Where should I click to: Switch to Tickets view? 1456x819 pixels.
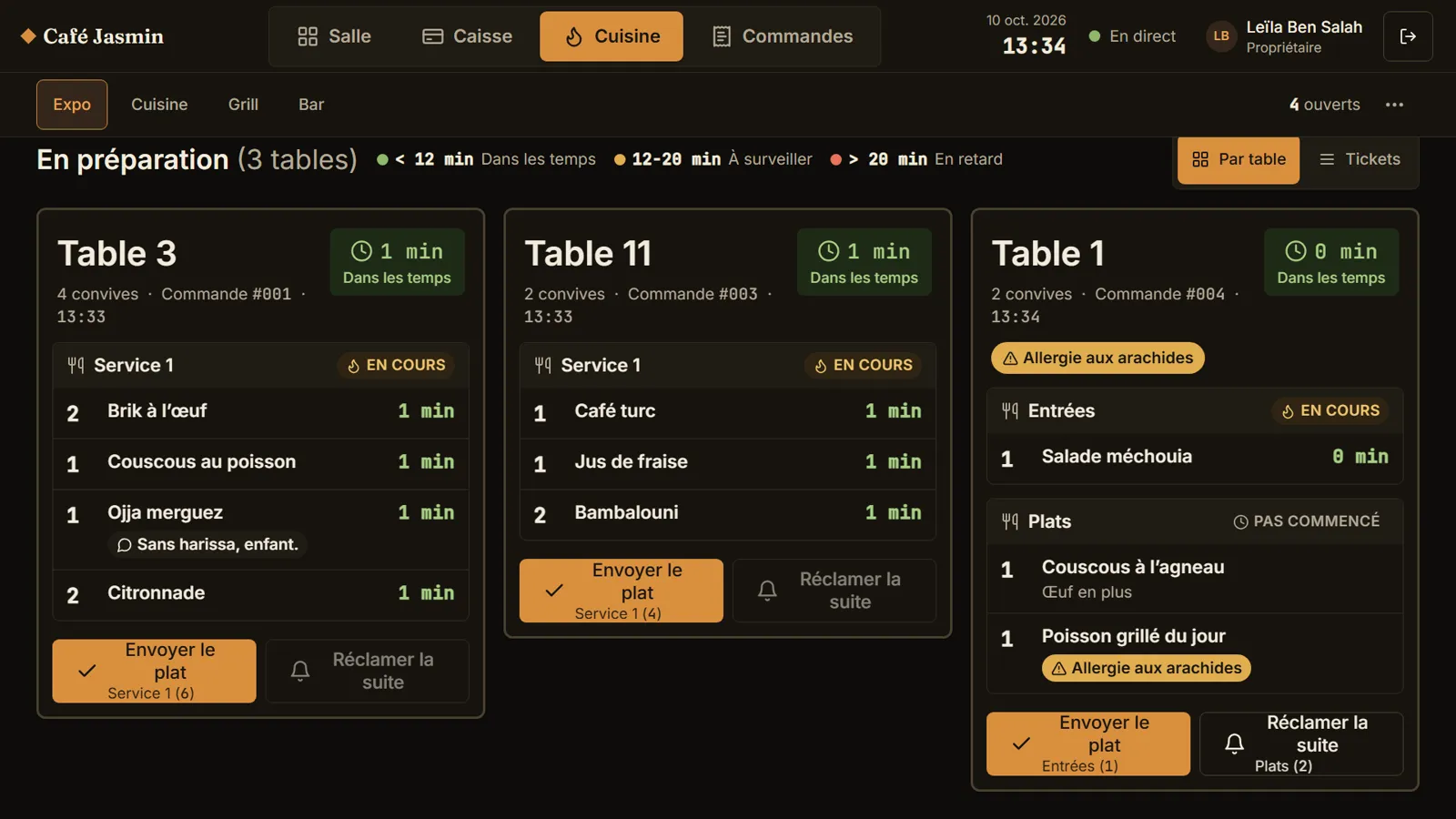pyautogui.click(x=1360, y=159)
